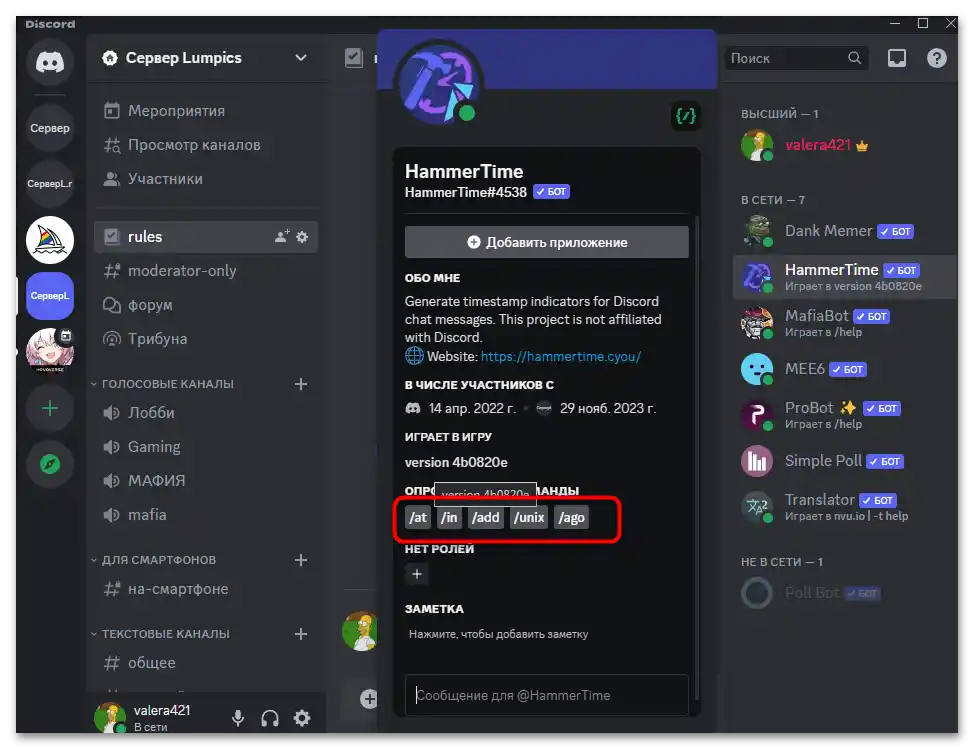Join the mafia voice channel

(x=206, y=515)
